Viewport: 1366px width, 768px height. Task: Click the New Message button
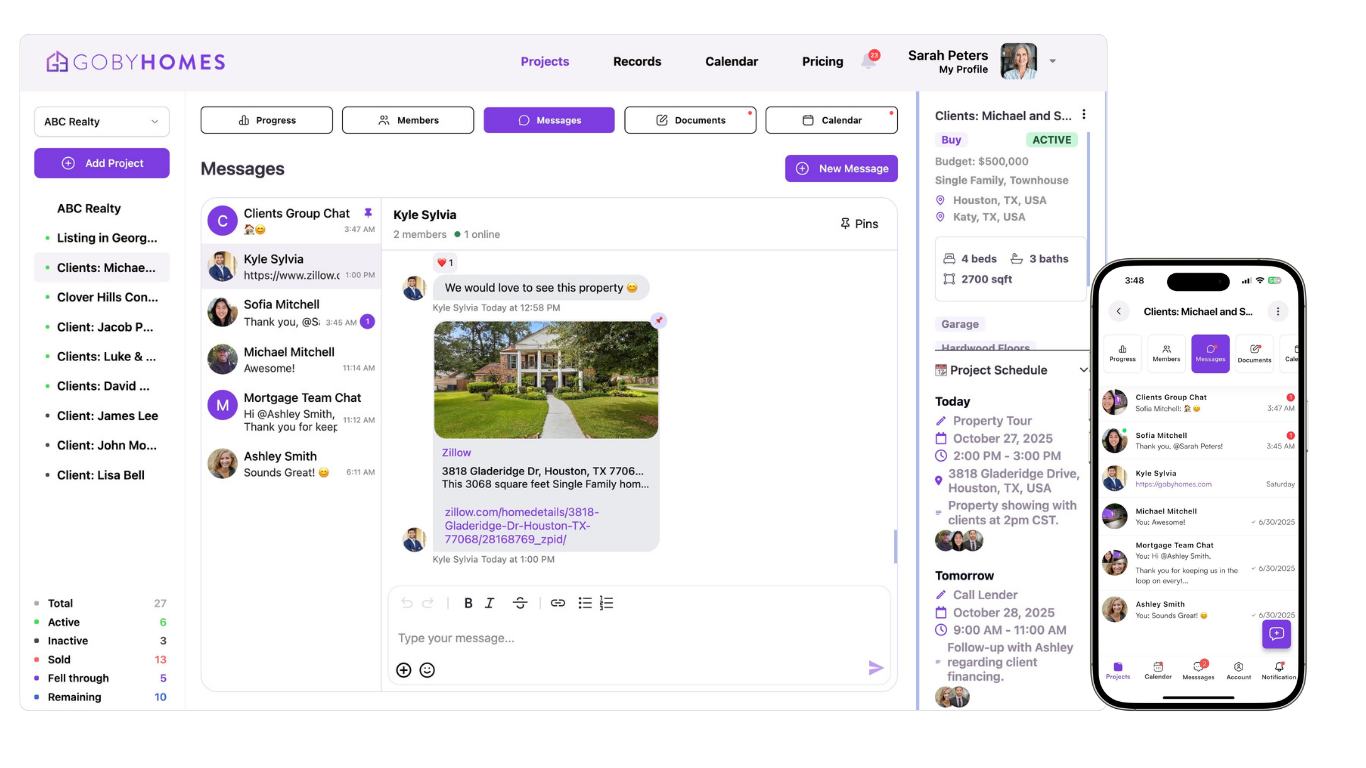point(841,168)
